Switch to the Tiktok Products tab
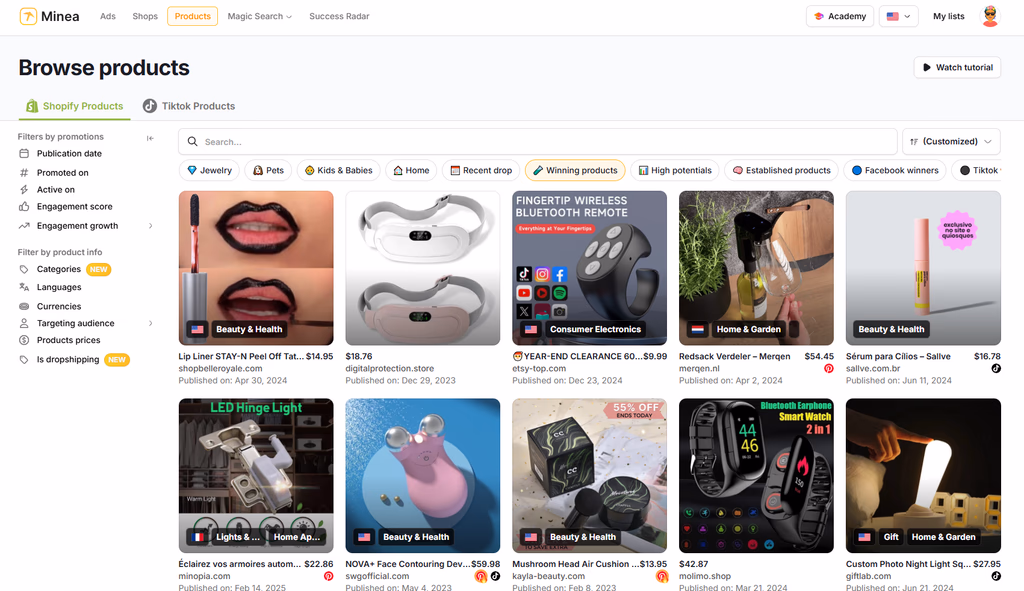This screenshot has width=1024, height=591. 188,105
